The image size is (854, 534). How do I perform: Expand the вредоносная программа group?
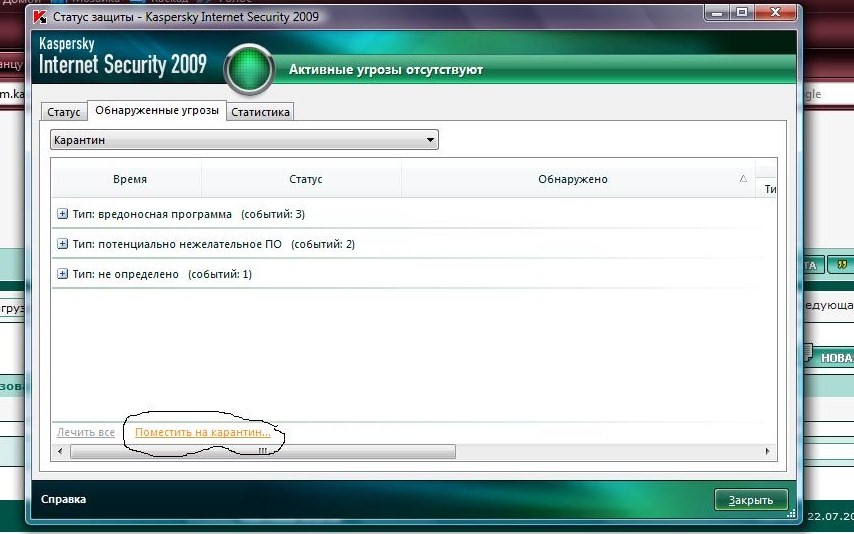tap(63, 214)
